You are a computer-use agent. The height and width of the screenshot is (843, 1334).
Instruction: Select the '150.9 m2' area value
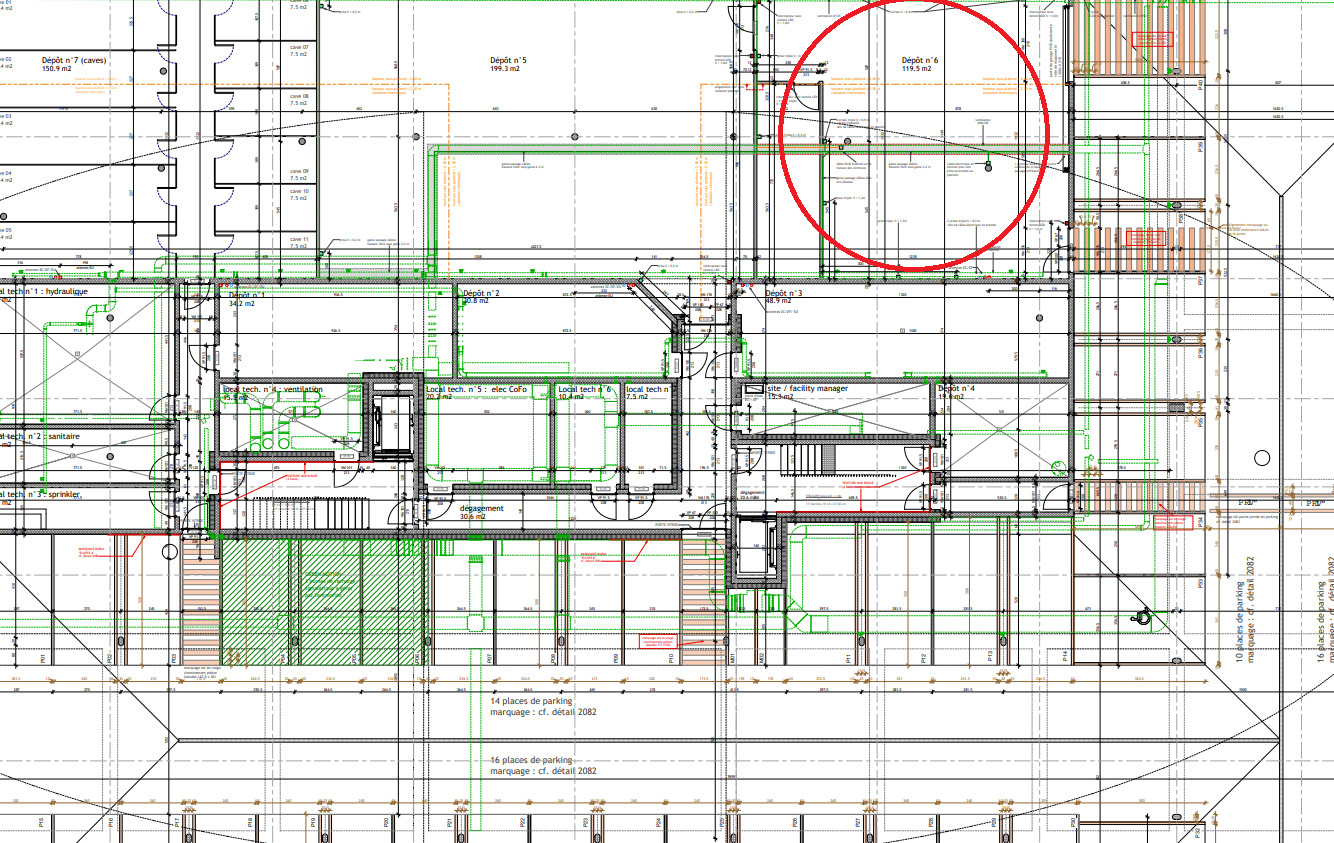tap(58, 69)
